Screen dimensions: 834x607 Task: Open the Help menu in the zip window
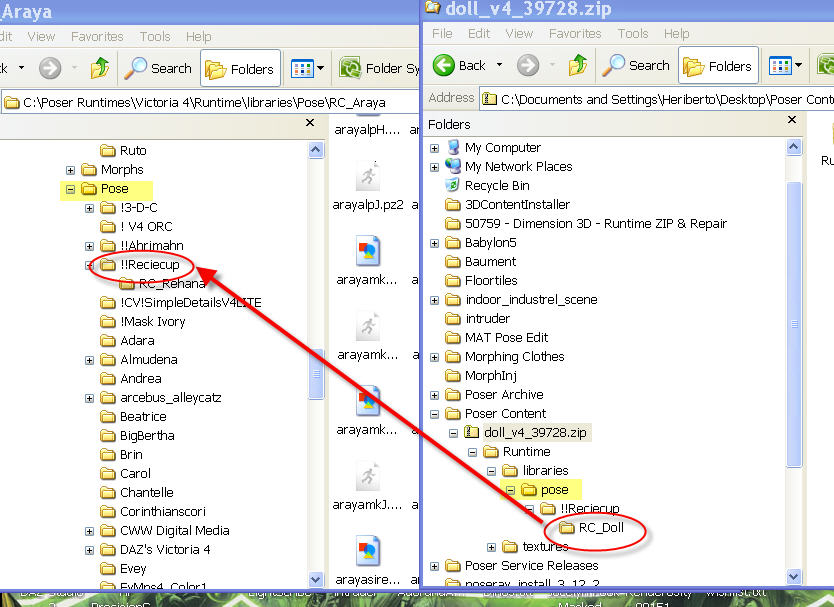[x=677, y=34]
